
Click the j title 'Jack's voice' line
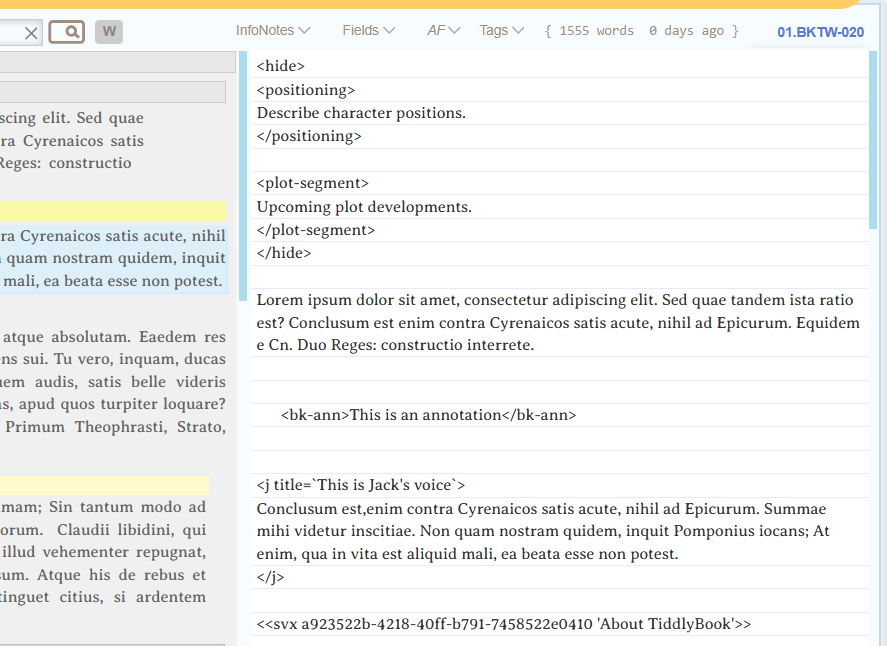pos(360,485)
